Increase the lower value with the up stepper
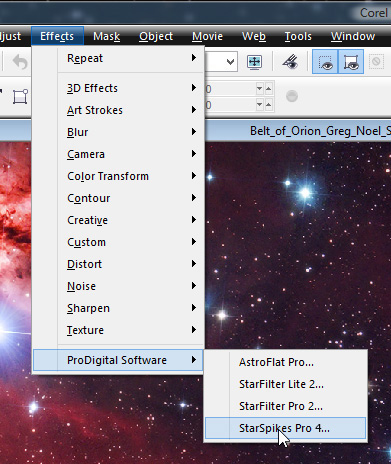 pos(269,105)
